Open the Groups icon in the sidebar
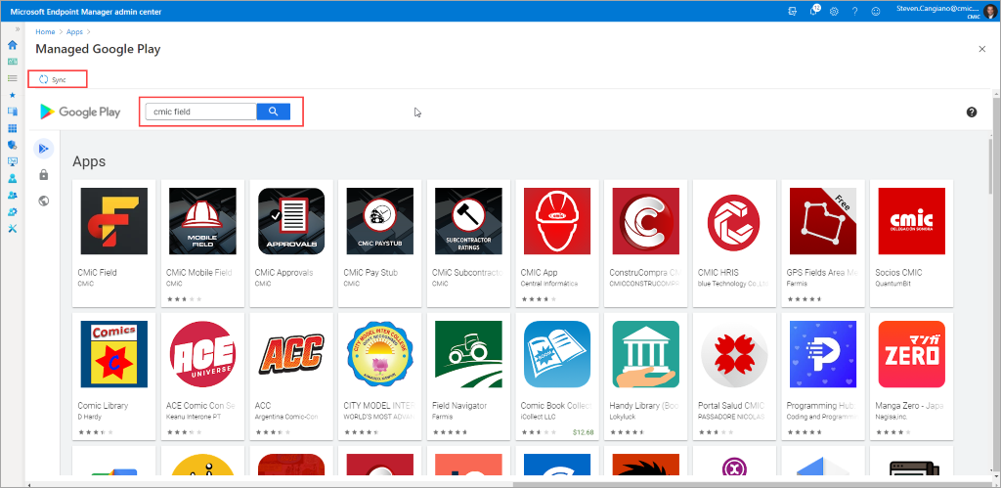Screen dimensions: 1001x488 (x=12, y=195)
